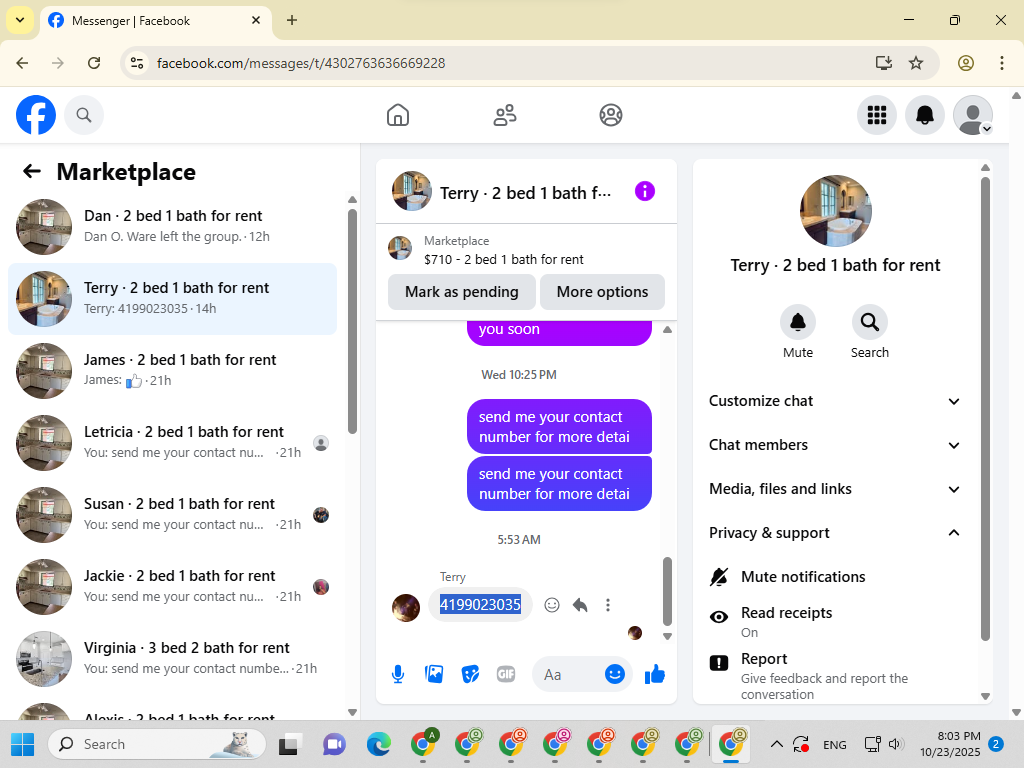Open more options for 4199023035 message
The width and height of the screenshot is (1024, 768).
608,605
